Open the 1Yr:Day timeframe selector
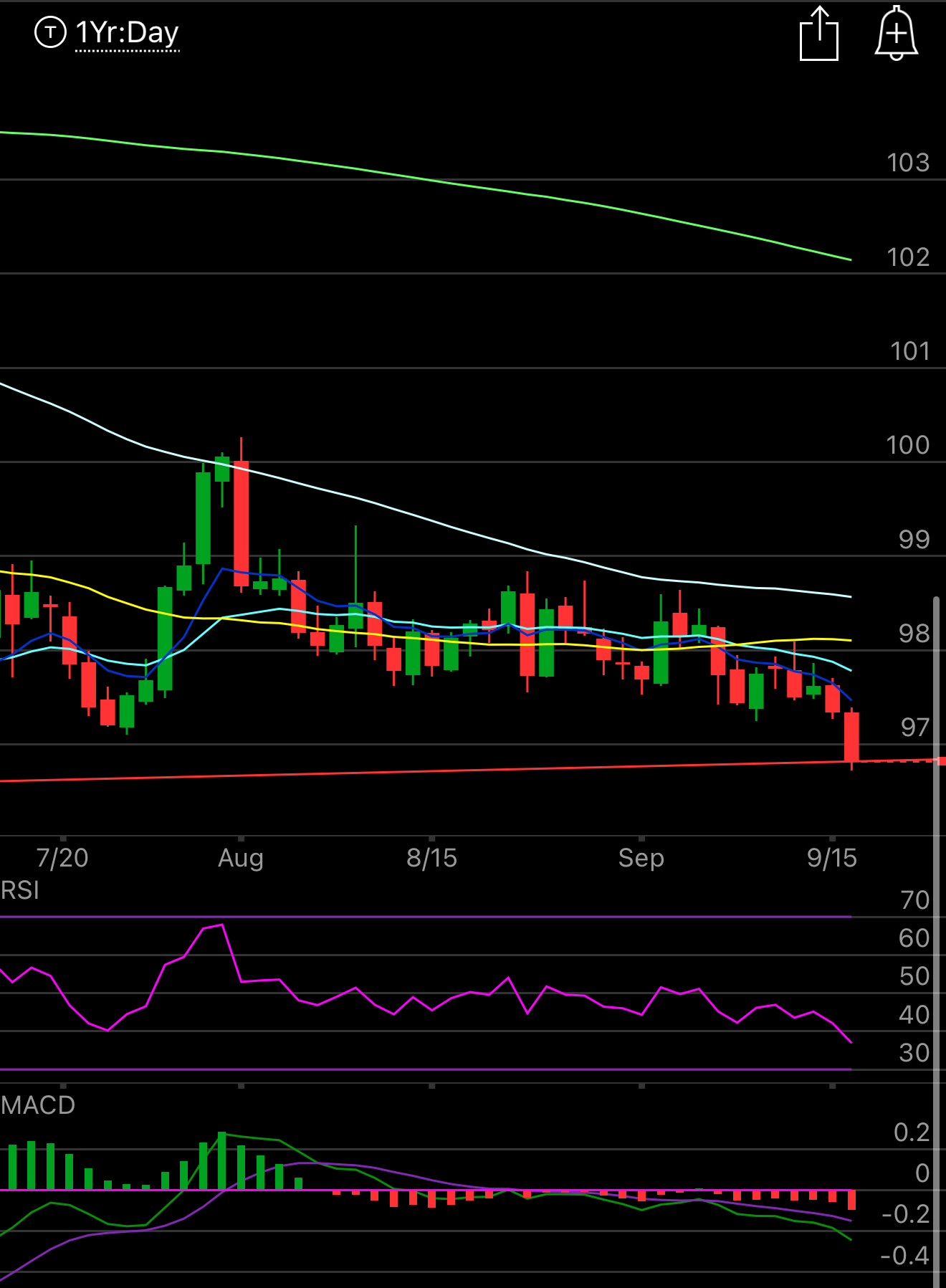This screenshot has width=946, height=1288. point(127,33)
